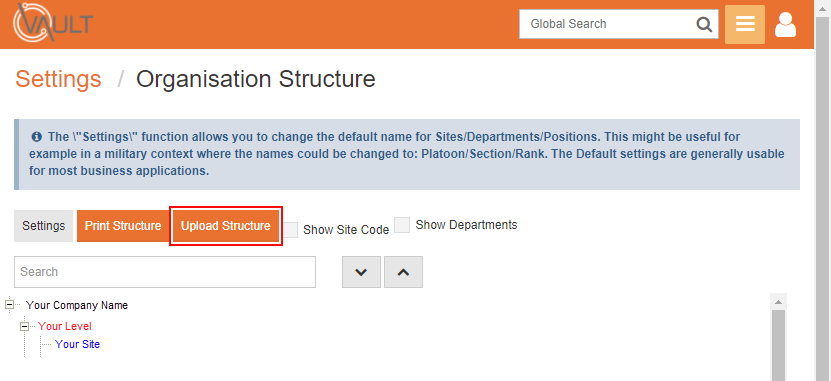Select the Your Site tree item

point(77,344)
